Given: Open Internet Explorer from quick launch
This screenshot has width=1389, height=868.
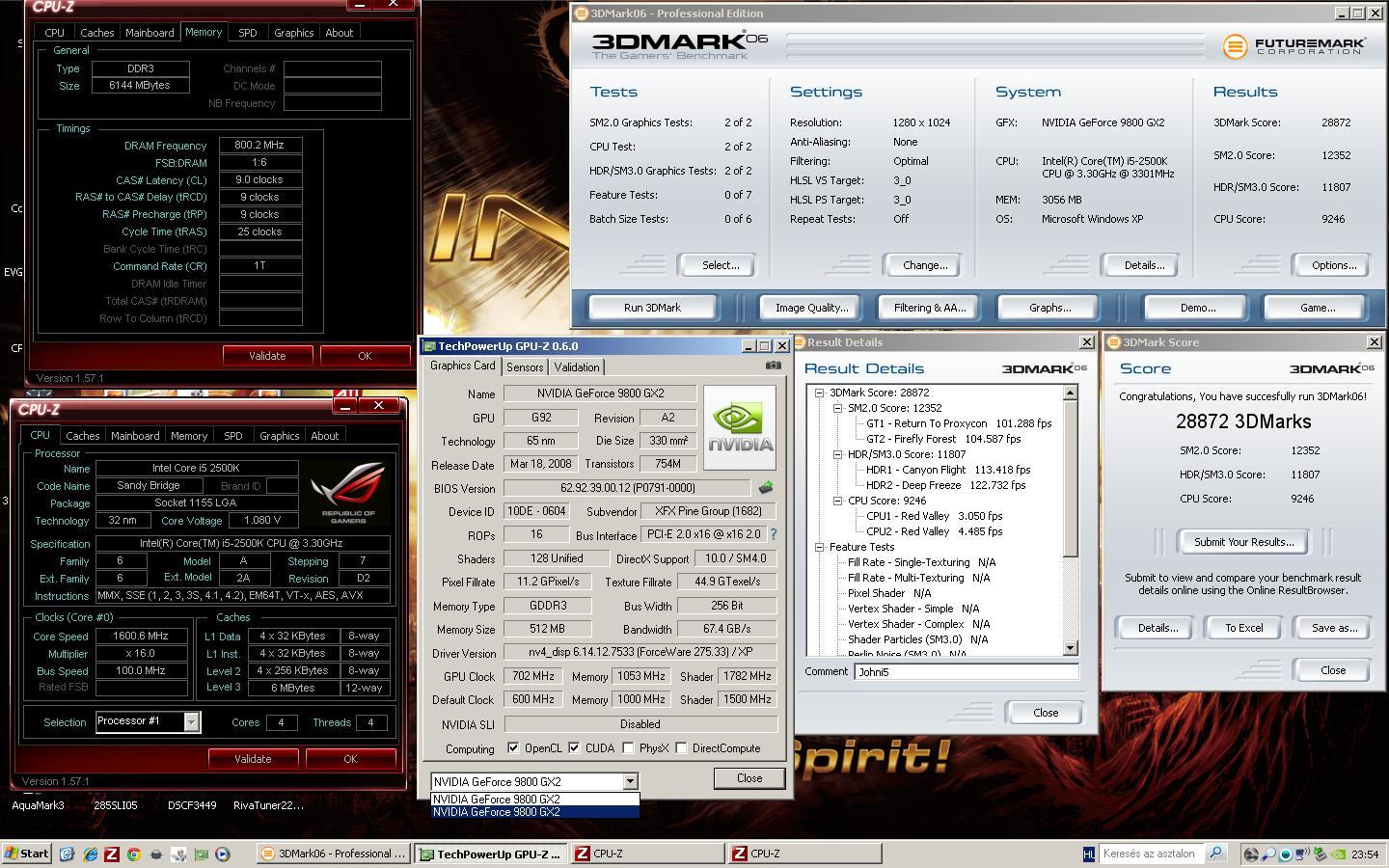Looking at the screenshot, I should 90,854.
